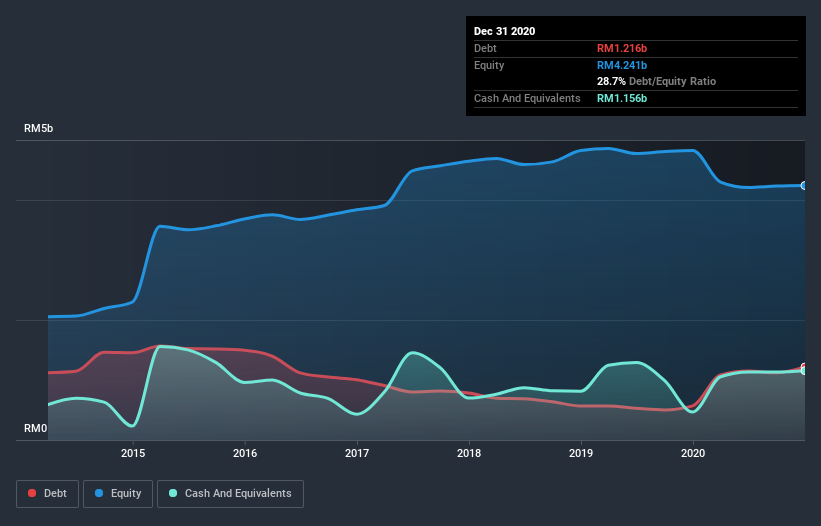Image resolution: width=821 pixels, height=526 pixels.
Task: Click the 2020 x-axis label
Action: click(x=693, y=453)
